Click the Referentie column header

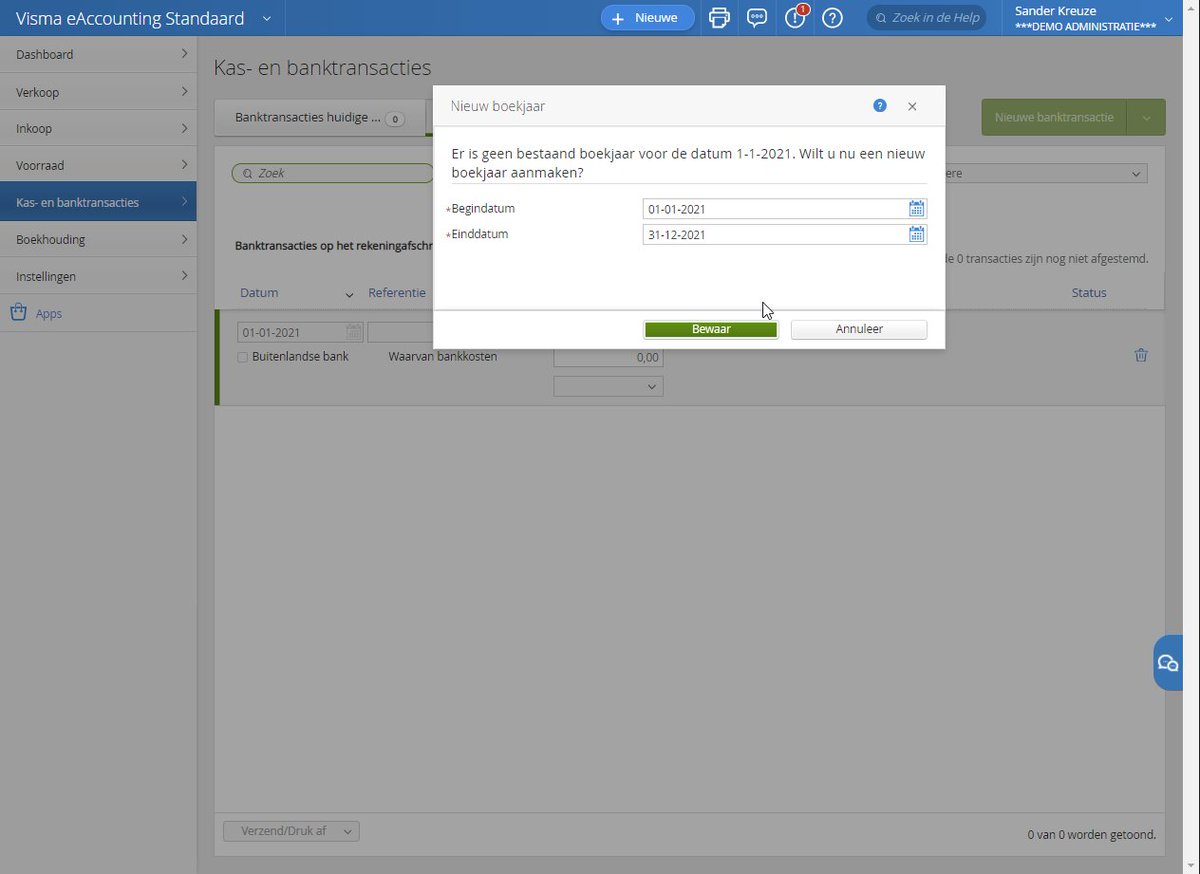[x=397, y=293]
